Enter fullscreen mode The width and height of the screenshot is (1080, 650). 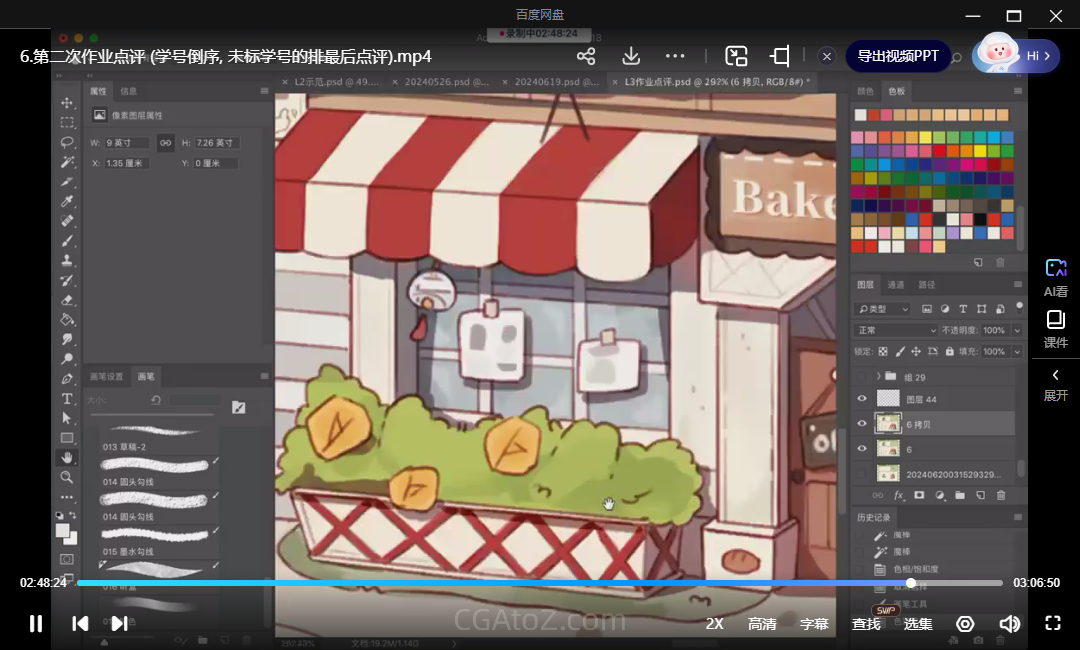click(x=1052, y=623)
